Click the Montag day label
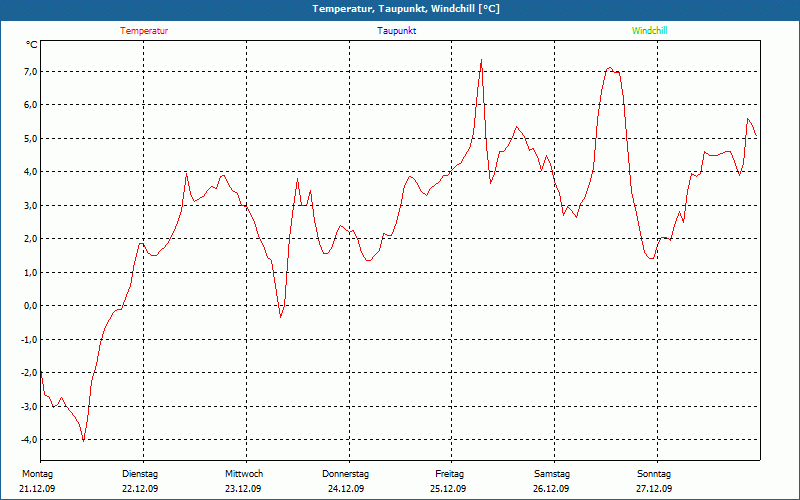This screenshot has width=800, height=500. coord(37,474)
